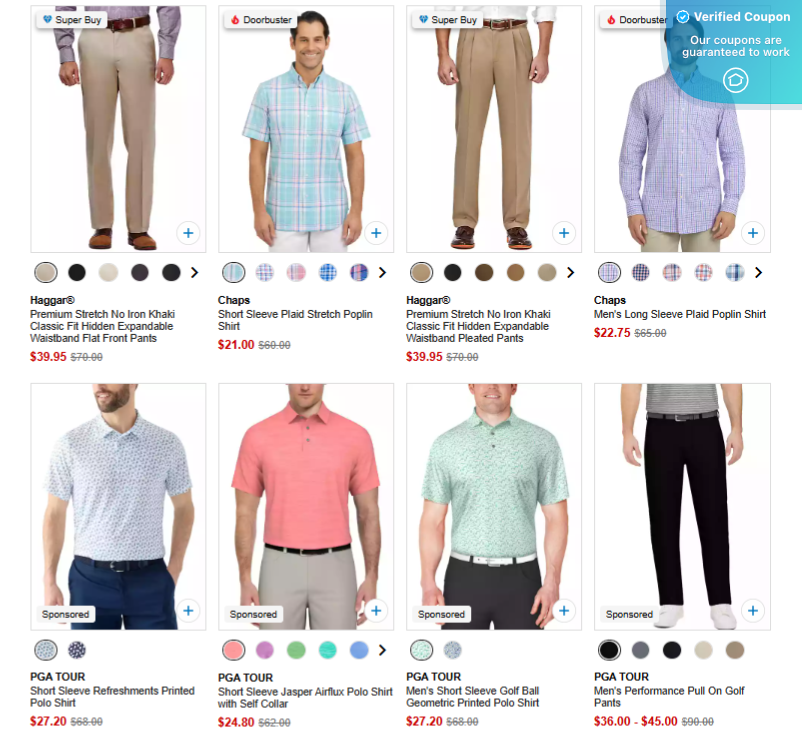Click plus icon on Haggar pleated pants image
The width and height of the screenshot is (802, 747).
point(564,233)
